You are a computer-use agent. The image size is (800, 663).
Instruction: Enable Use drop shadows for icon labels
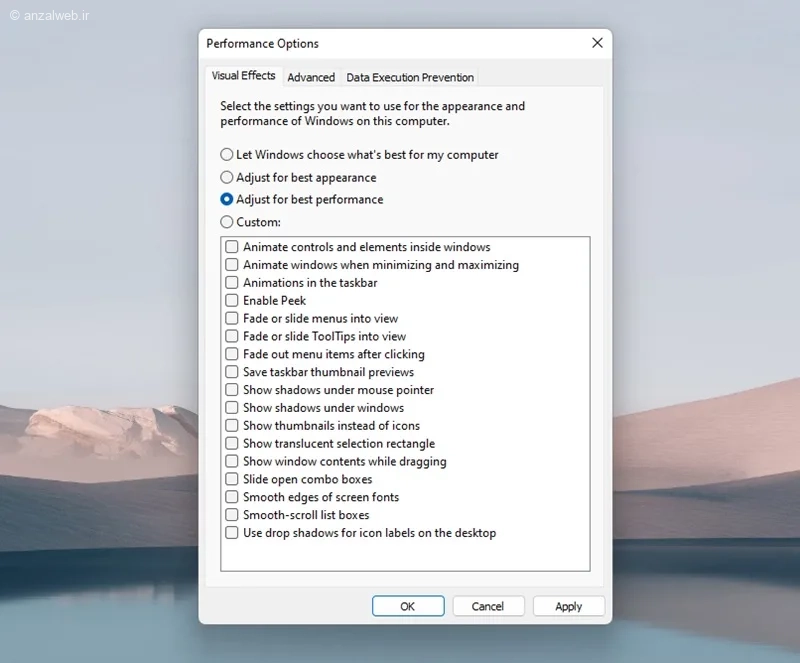click(232, 533)
